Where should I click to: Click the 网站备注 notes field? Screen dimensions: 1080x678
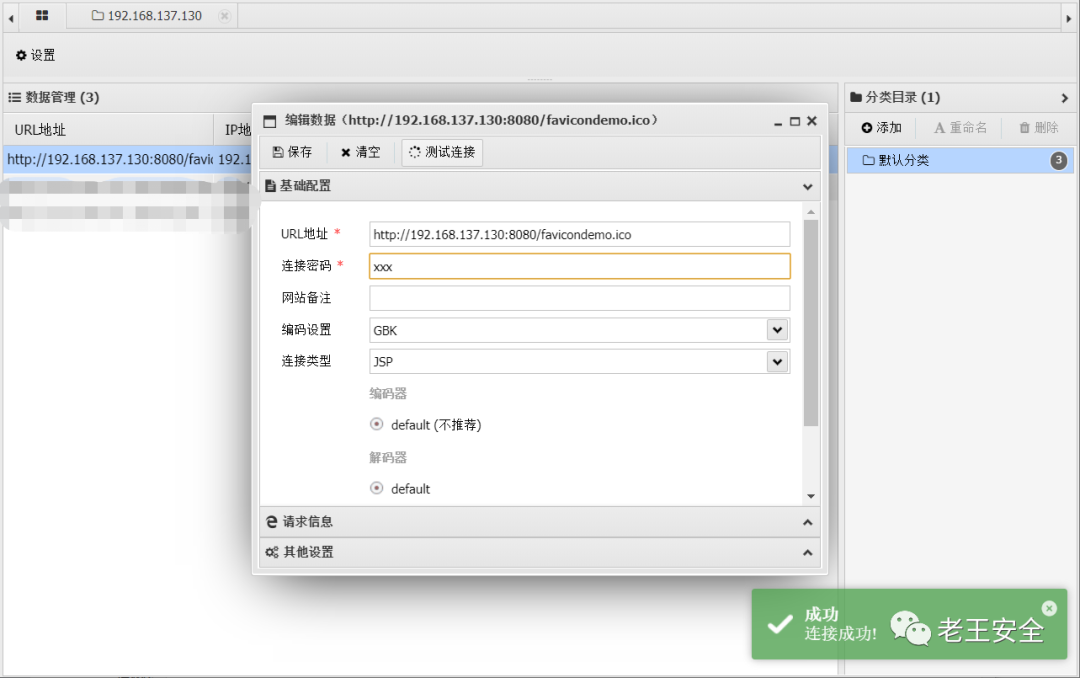(x=579, y=298)
